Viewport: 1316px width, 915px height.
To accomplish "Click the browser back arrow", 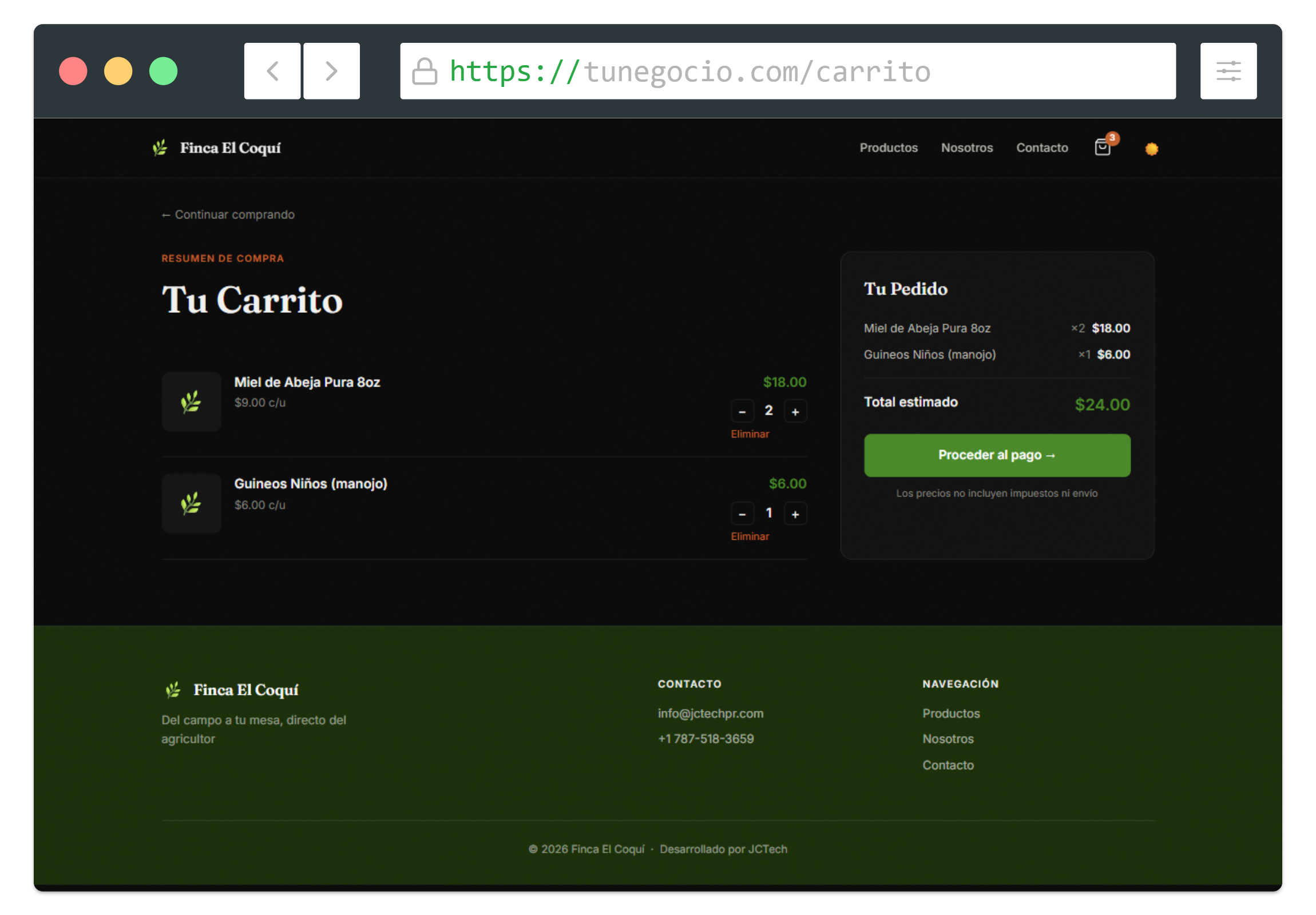I will tap(272, 70).
